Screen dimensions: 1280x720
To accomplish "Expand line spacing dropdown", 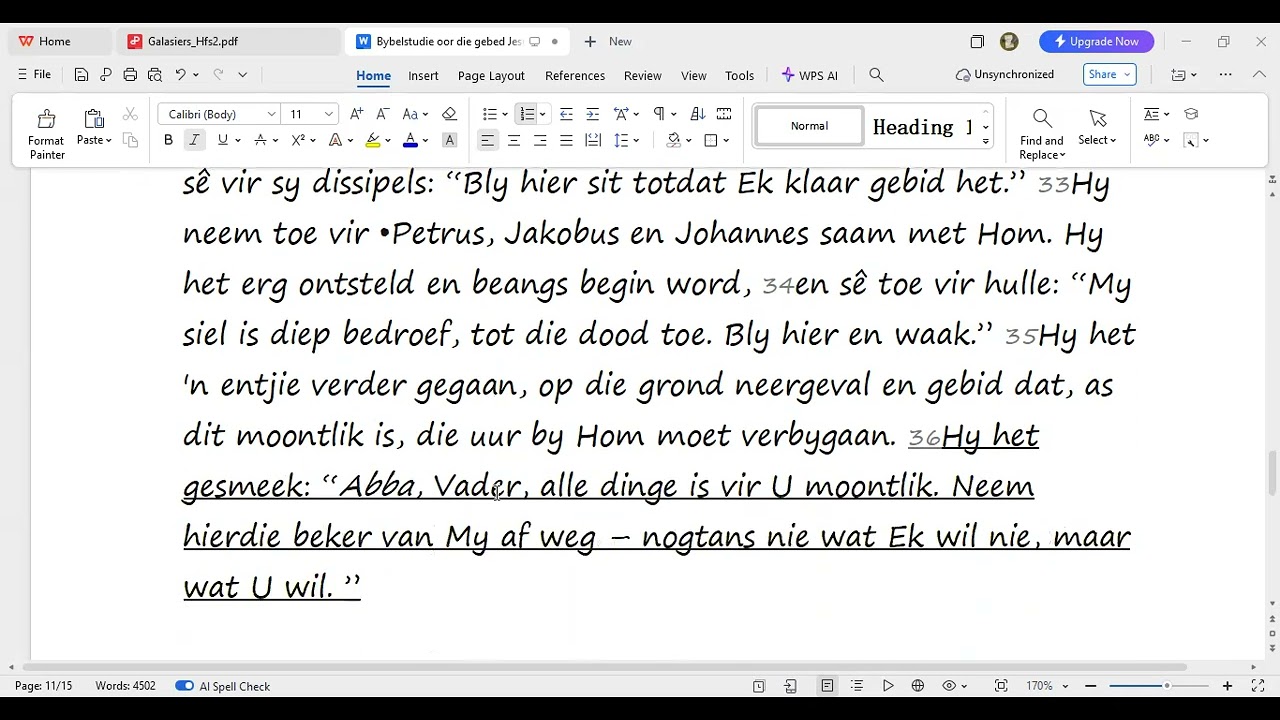I will click(x=635, y=141).
